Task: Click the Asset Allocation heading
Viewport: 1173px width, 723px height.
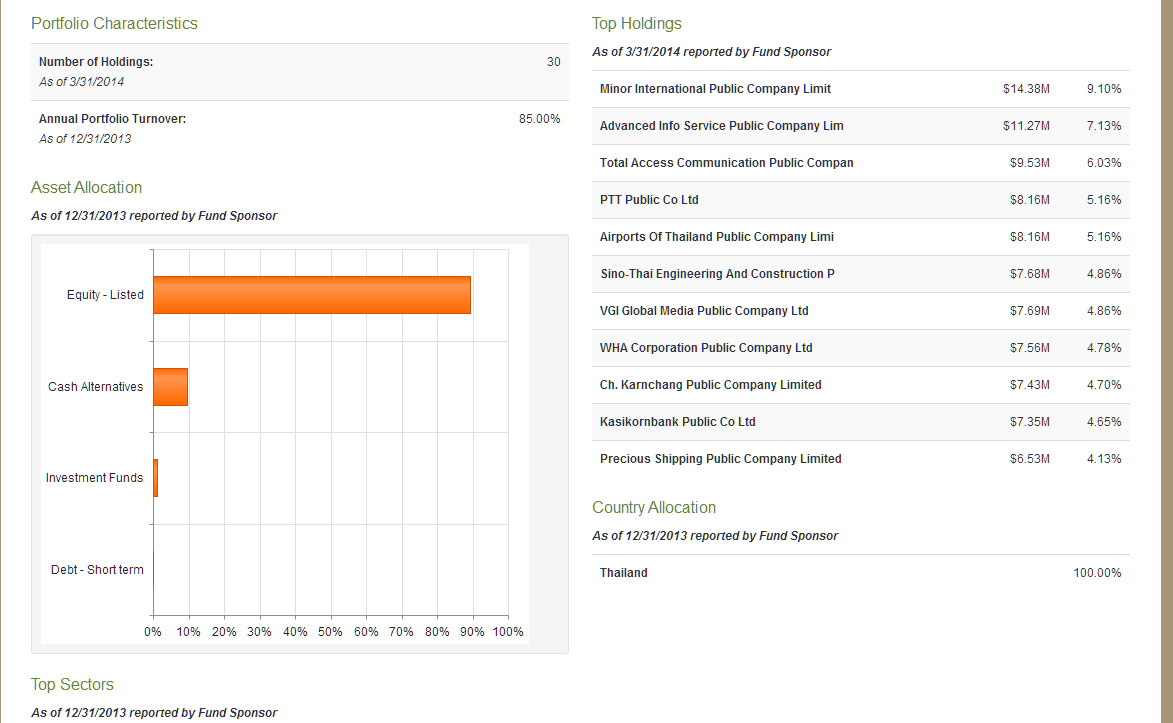Action: 86,188
